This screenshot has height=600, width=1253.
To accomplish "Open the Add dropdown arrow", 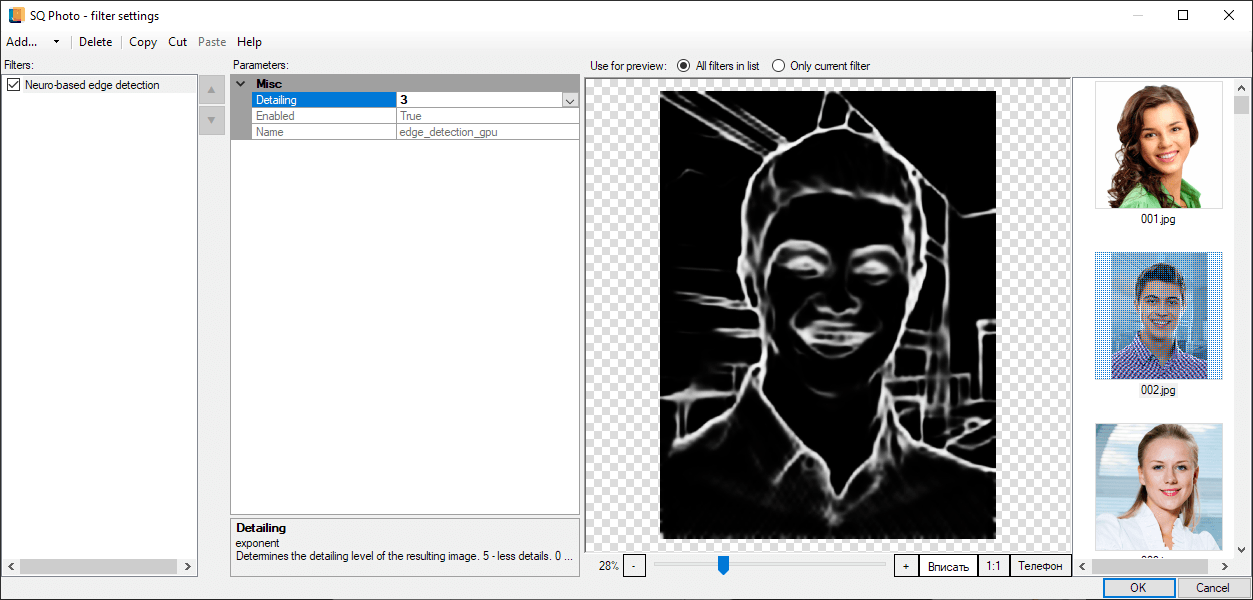I will 56,42.
